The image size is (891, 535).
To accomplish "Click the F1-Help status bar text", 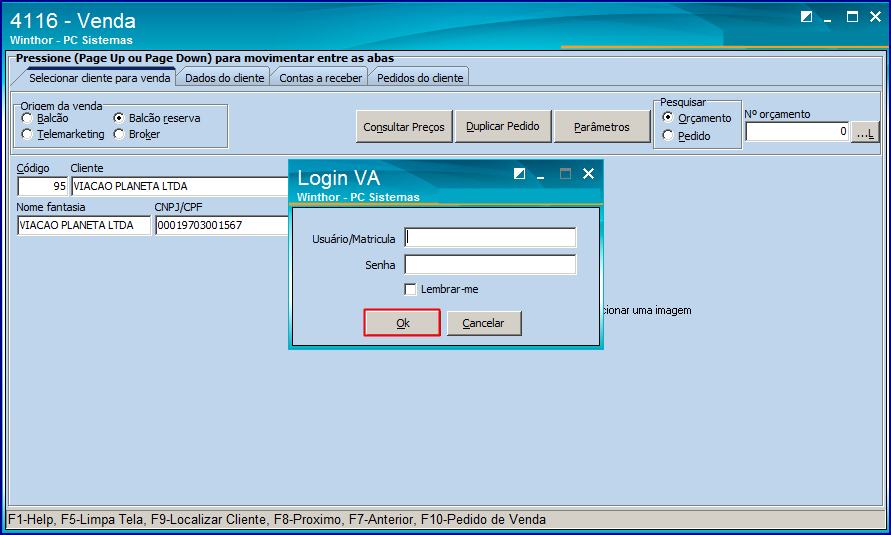I will pyautogui.click(x=31, y=519).
